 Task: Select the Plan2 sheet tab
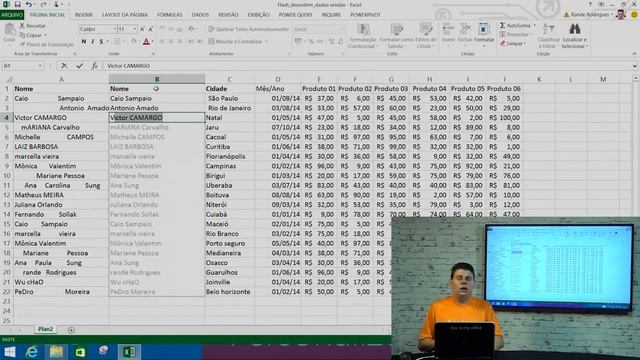pyautogui.click(x=45, y=329)
